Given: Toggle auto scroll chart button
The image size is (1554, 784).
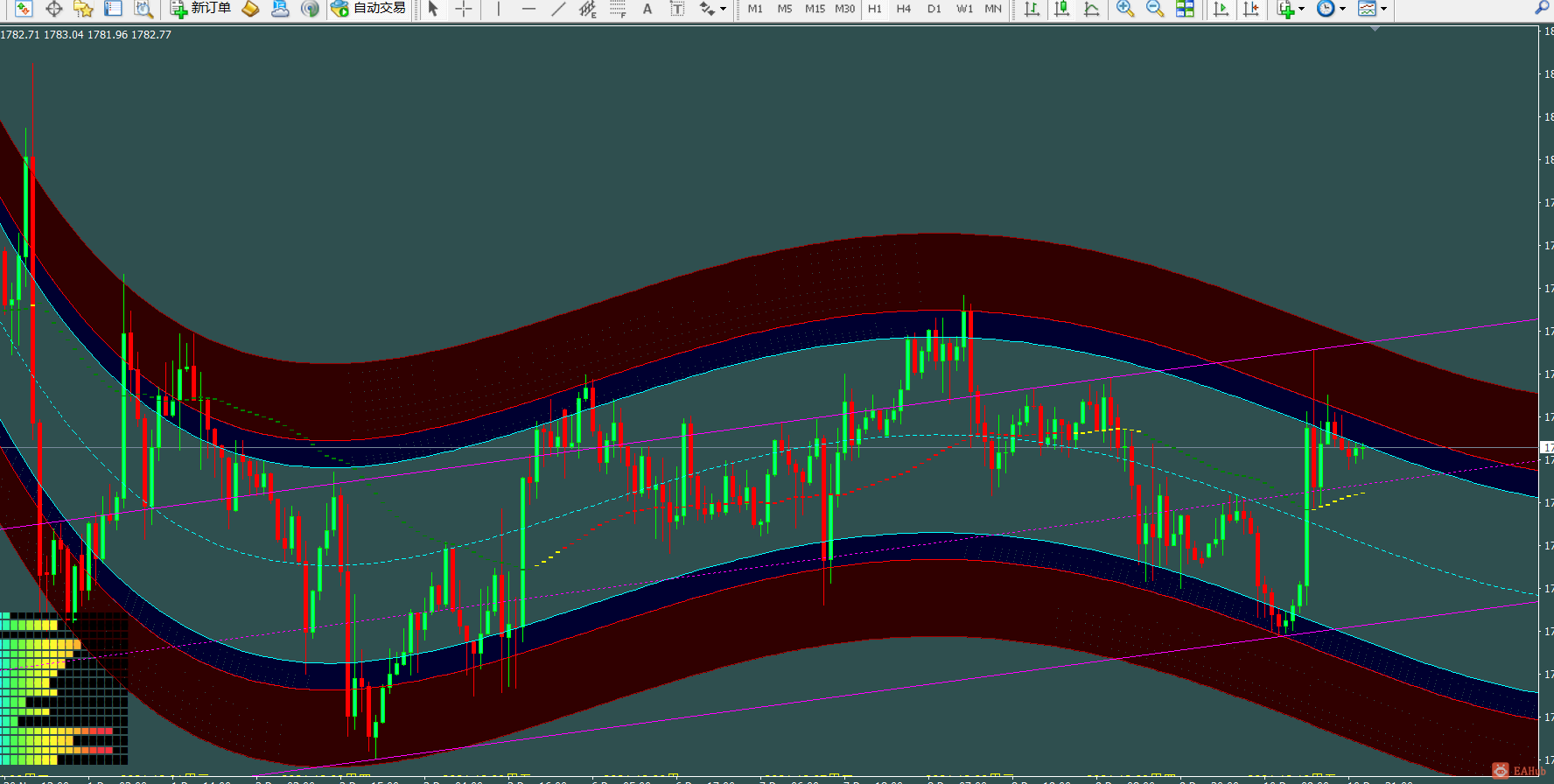Looking at the screenshot, I should [x=1221, y=9].
